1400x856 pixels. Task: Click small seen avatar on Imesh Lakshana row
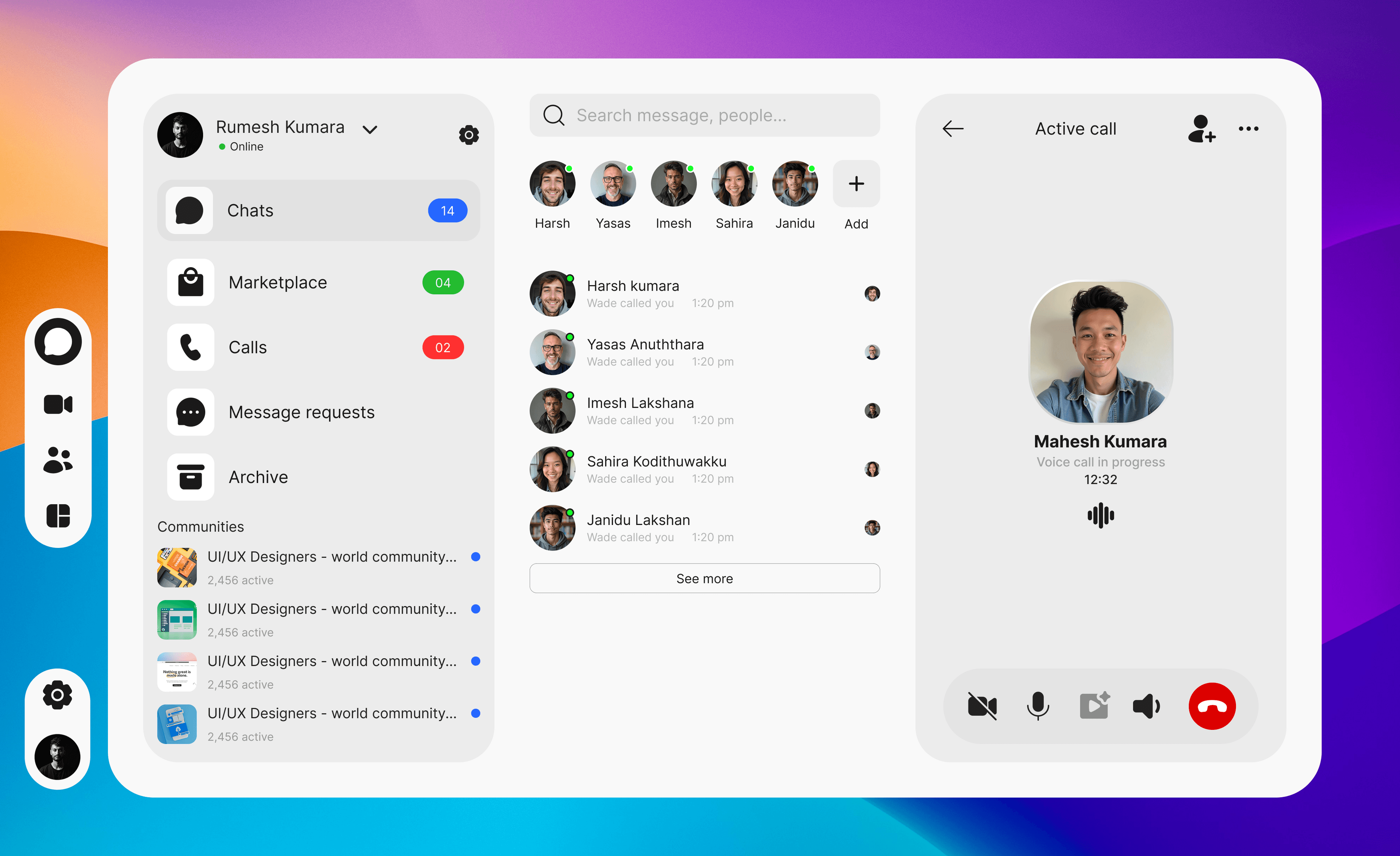tap(872, 411)
